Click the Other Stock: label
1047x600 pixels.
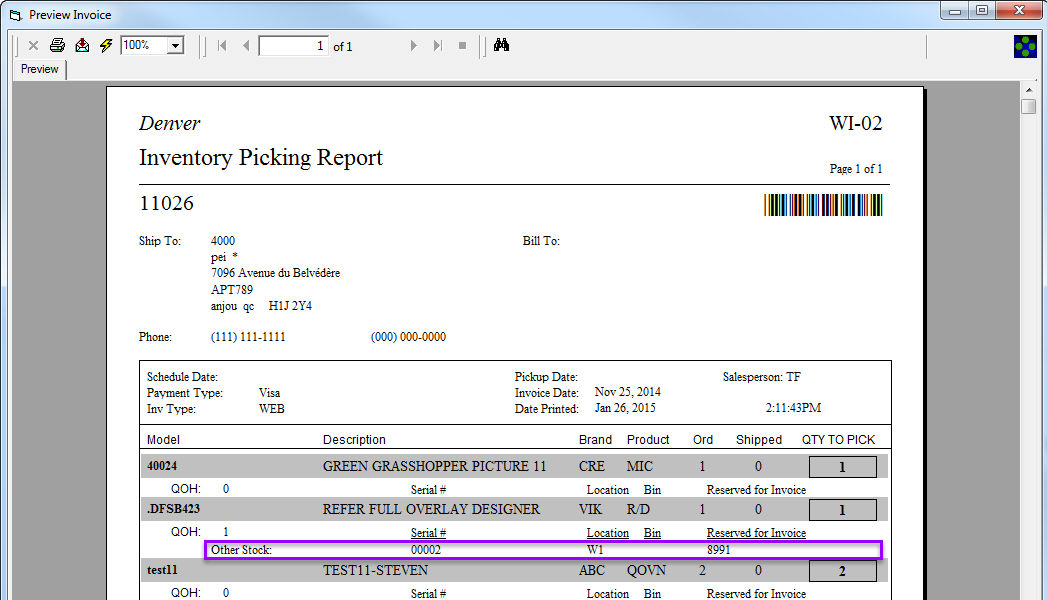point(241,550)
